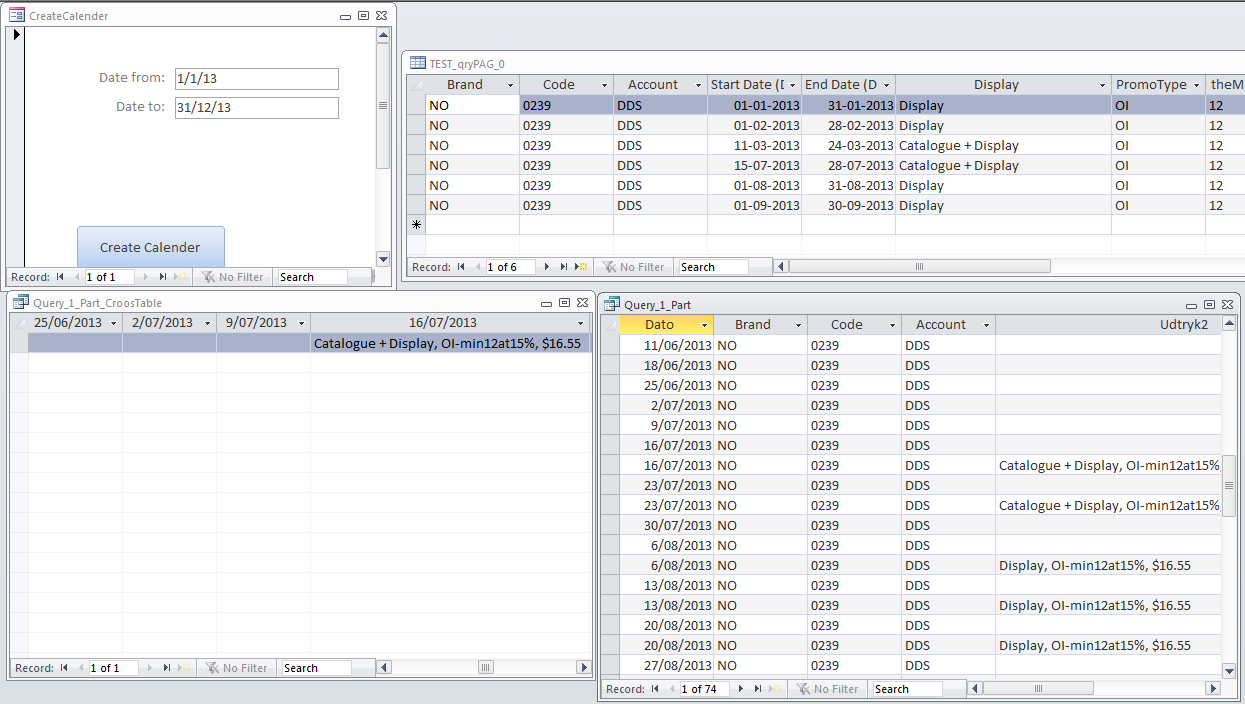Expand the 16/07/2013 column dropdown arrow

click(581, 324)
